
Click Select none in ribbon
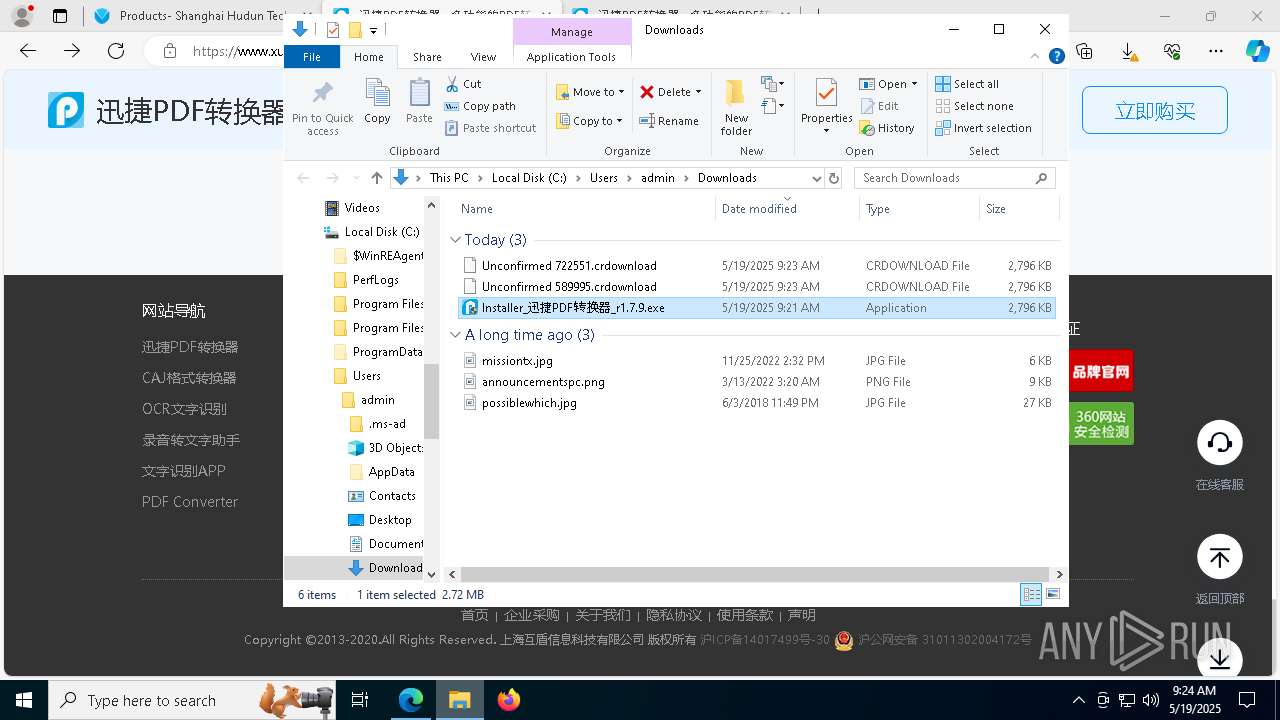[974, 106]
